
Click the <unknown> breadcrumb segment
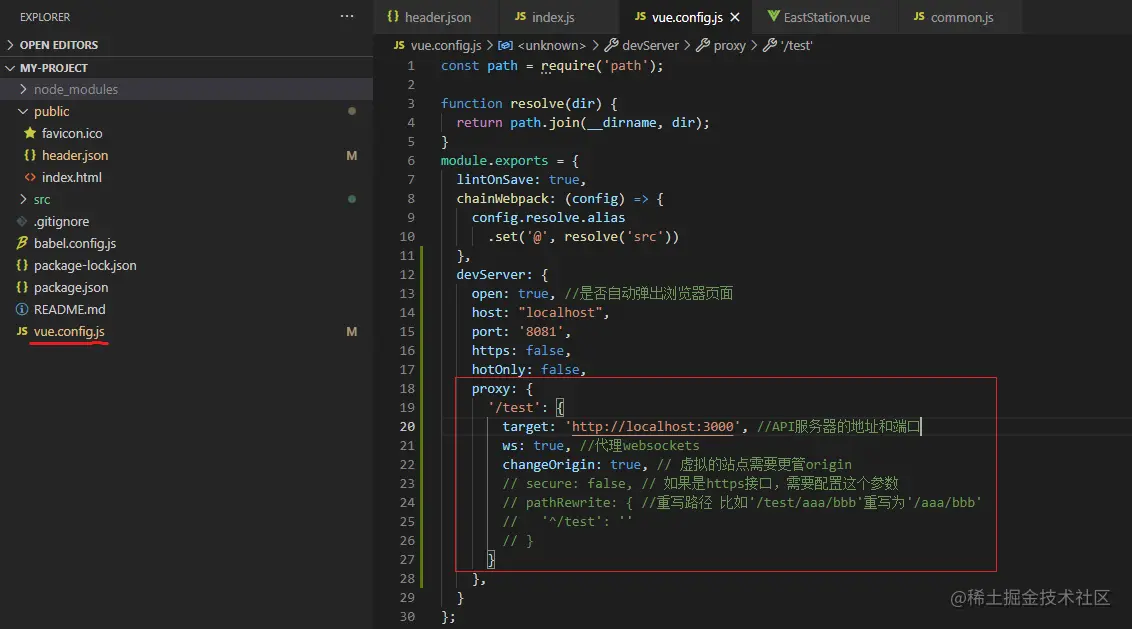pyautogui.click(x=552, y=45)
